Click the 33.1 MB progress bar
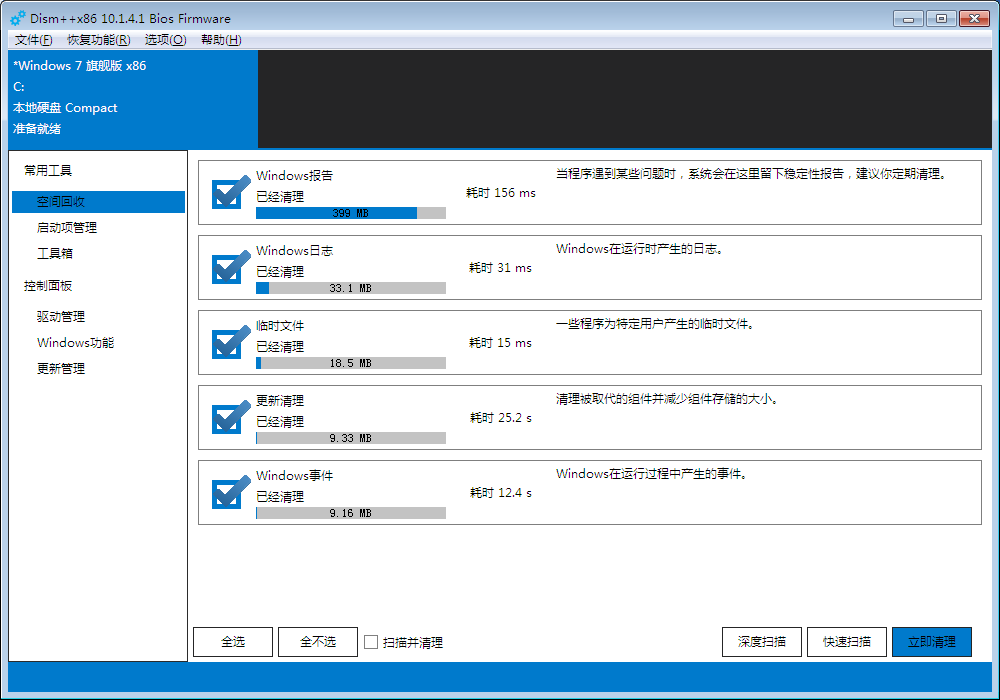 point(351,288)
